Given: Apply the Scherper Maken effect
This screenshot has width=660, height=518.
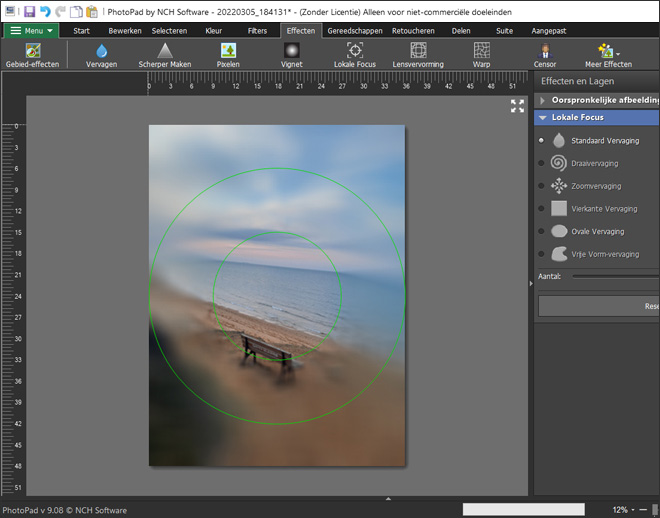Looking at the screenshot, I should [165, 55].
